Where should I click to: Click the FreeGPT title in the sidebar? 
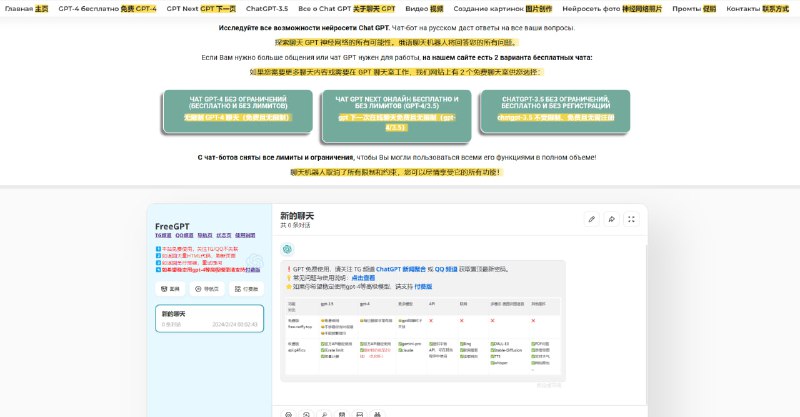pyautogui.click(x=172, y=226)
